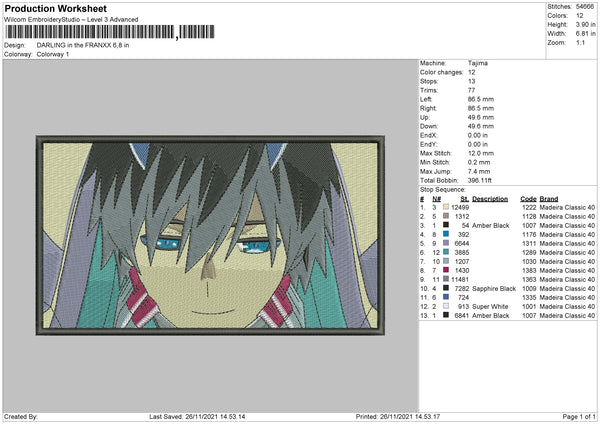Pick the lavender swatch for code 1311
Screen dimensions: 600x424
[x=446, y=243]
